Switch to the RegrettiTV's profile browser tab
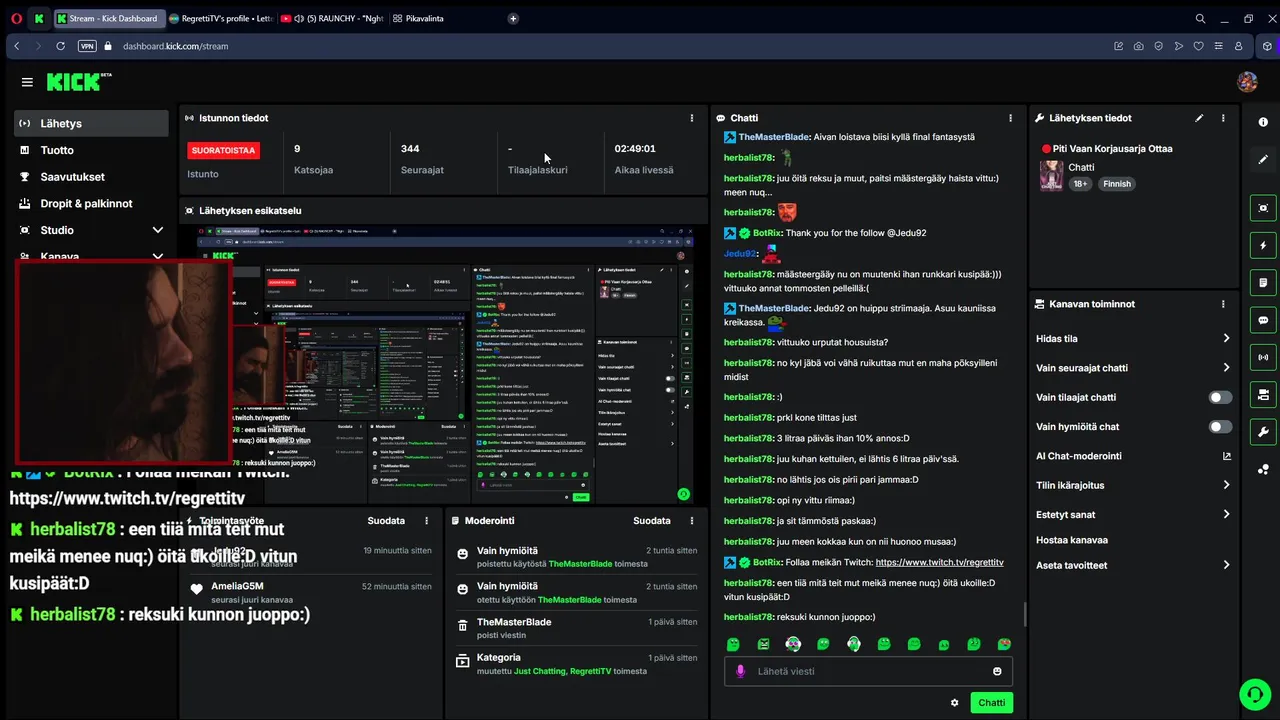This screenshot has height=720, width=1280. coord(221,18)
